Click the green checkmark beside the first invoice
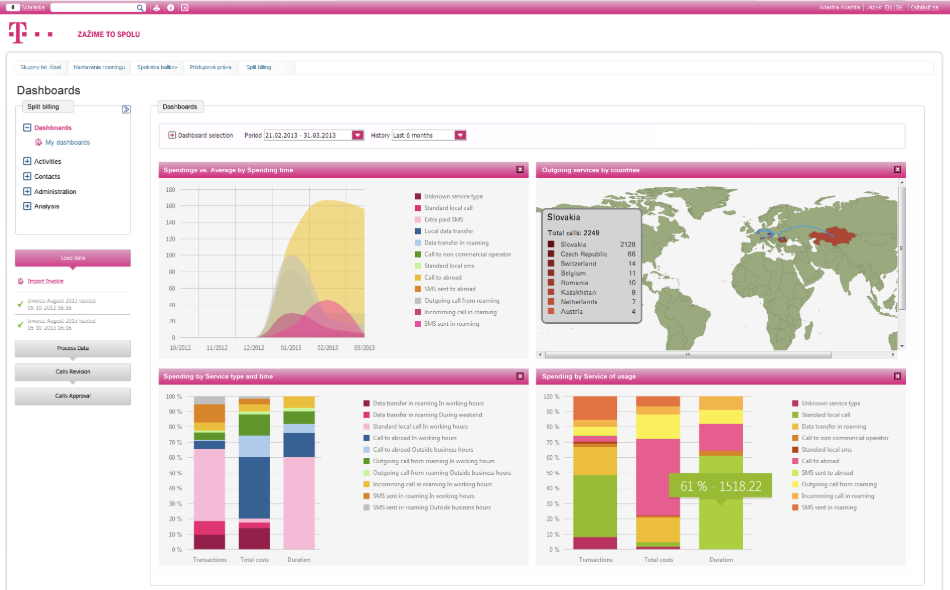Screen dimensions: 950x590 (x=21, y=304)
